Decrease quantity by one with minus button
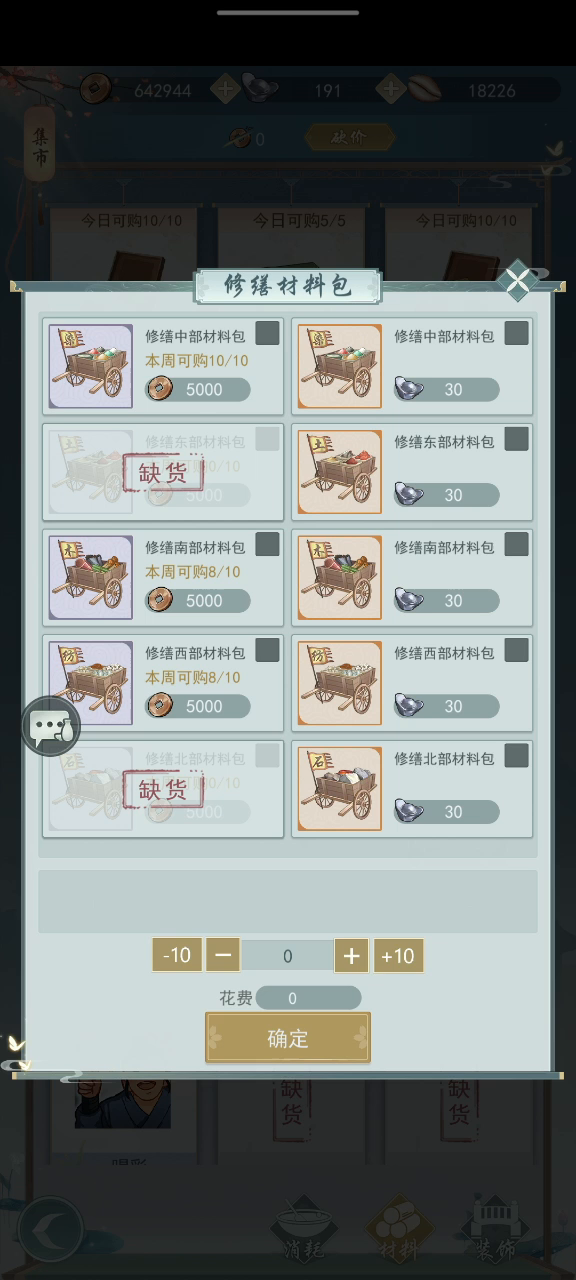Screen dimensions: 576x1280 [x=223, y=956]
